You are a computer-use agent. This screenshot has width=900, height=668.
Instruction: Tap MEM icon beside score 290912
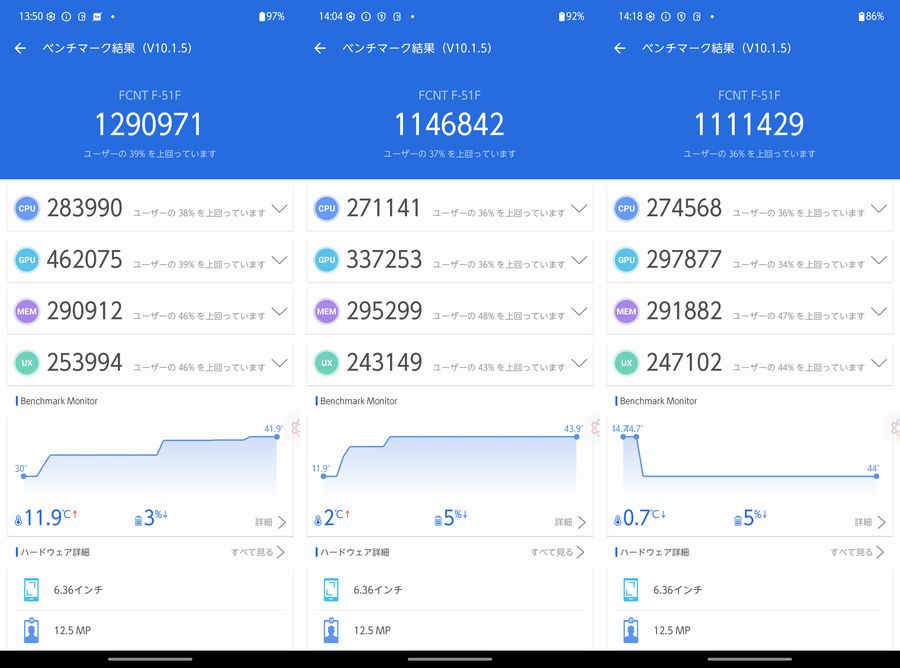pyautogui.click(x=27, y=311)
